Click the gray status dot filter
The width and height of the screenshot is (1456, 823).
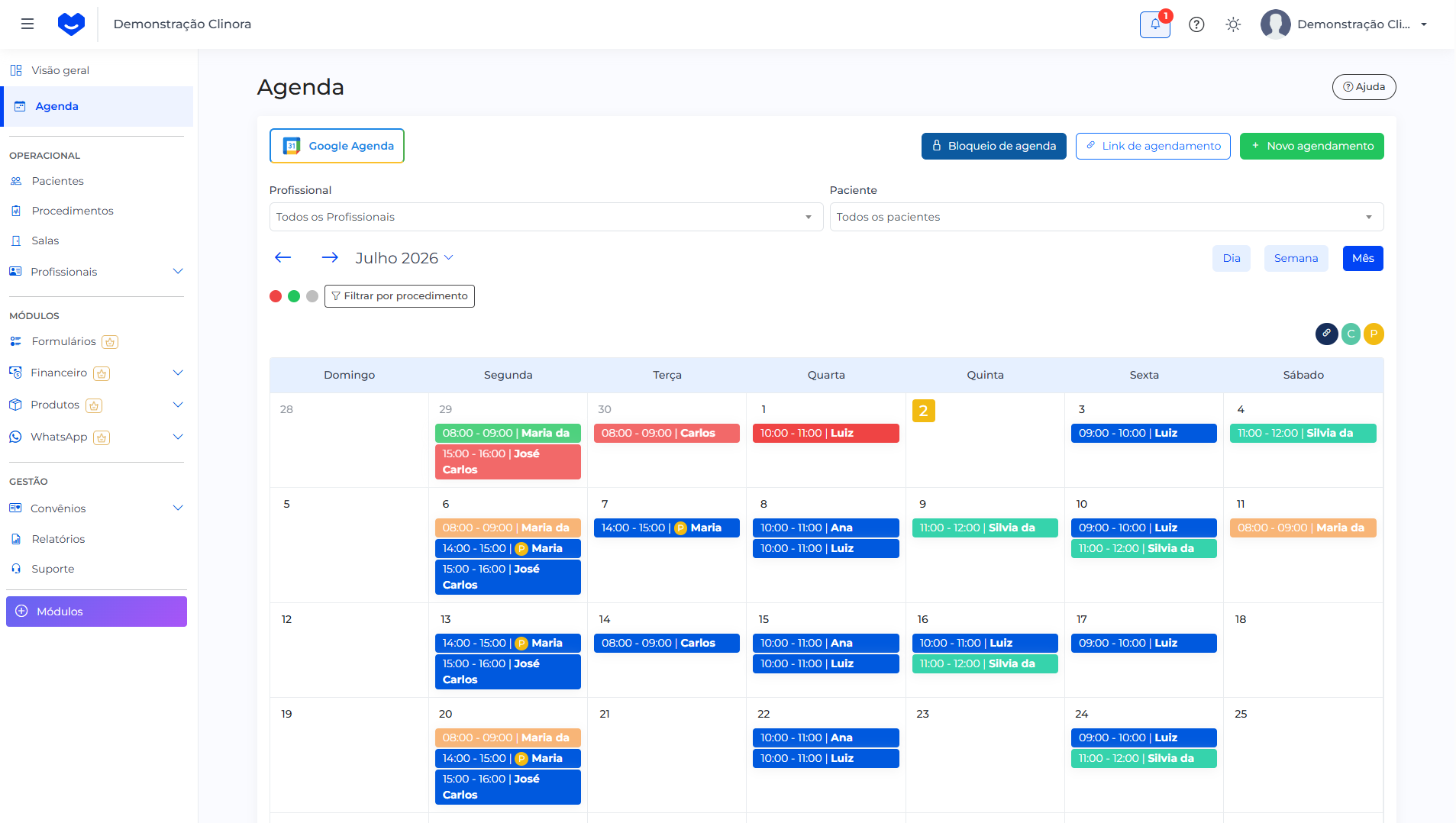click(312, 296)
